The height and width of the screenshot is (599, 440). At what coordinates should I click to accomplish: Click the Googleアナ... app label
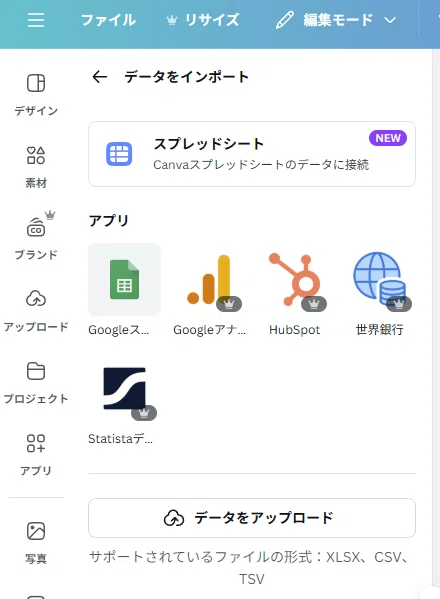click(209, 330)
